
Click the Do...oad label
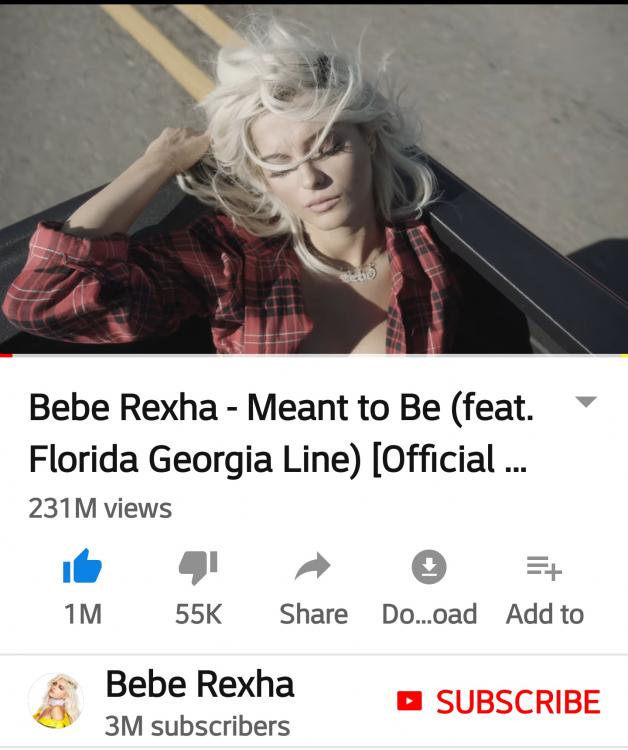(429, 614)
